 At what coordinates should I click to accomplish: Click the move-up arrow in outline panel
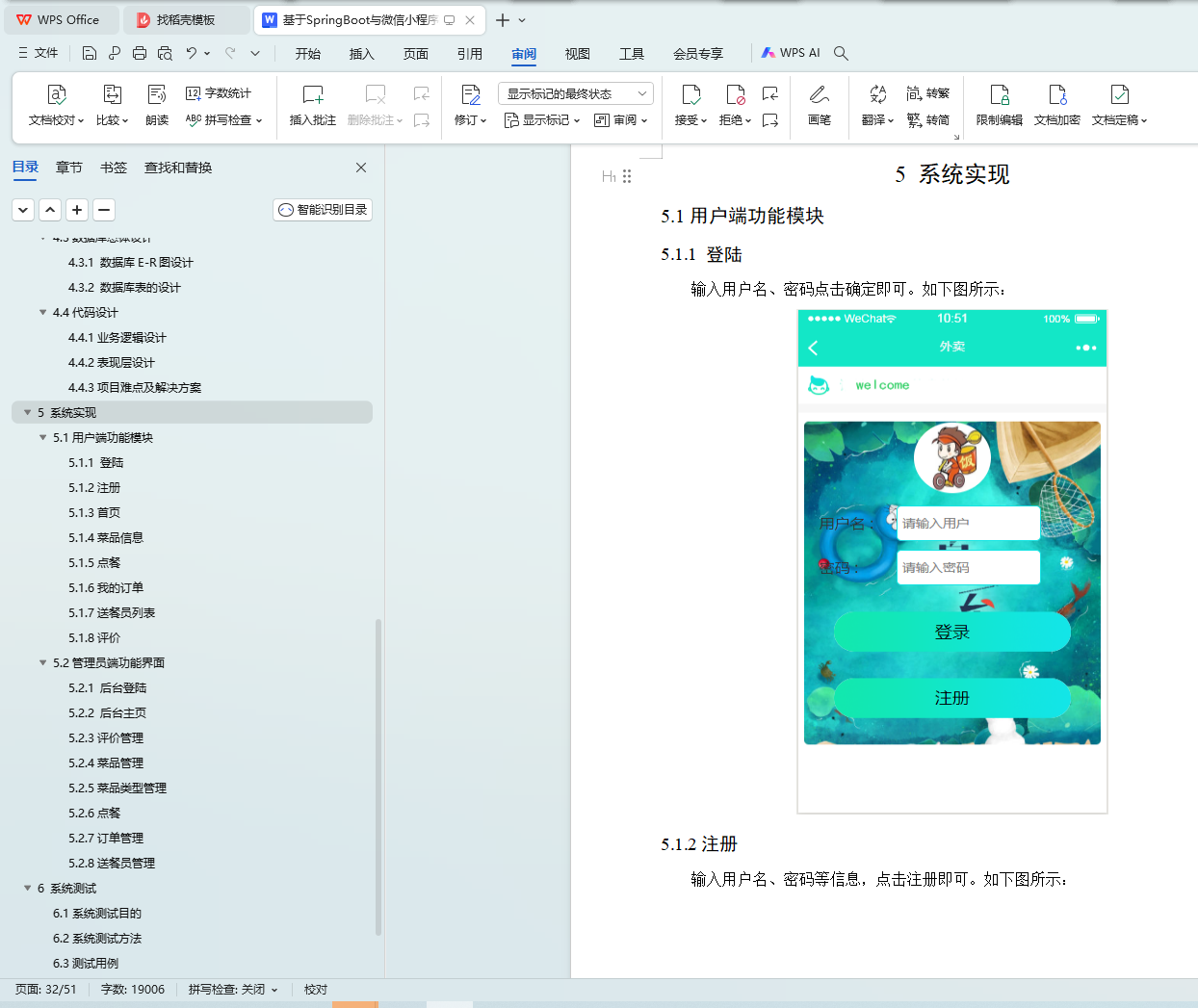pyautogui.click(x=50, y=210)
